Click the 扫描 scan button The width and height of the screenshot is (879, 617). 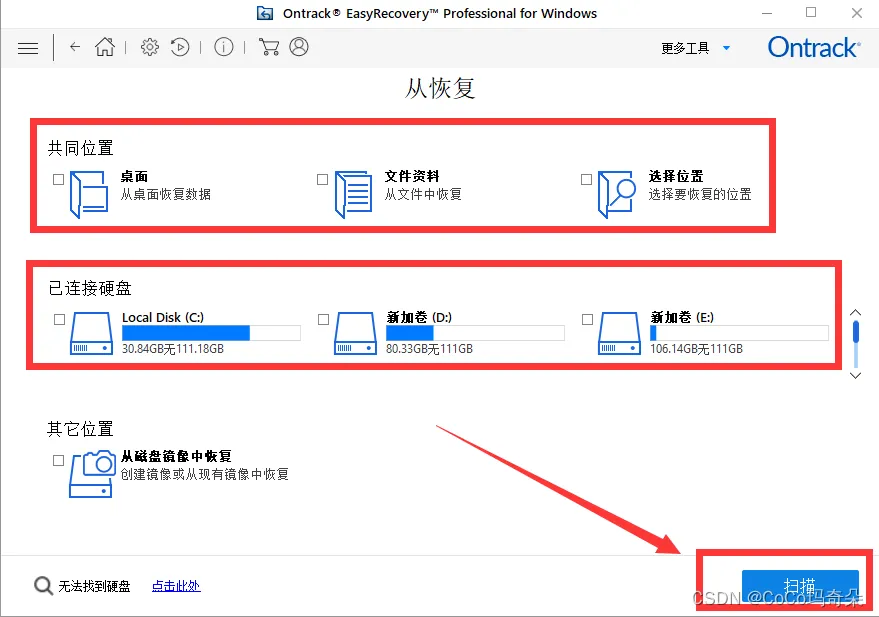click(800, 586)
